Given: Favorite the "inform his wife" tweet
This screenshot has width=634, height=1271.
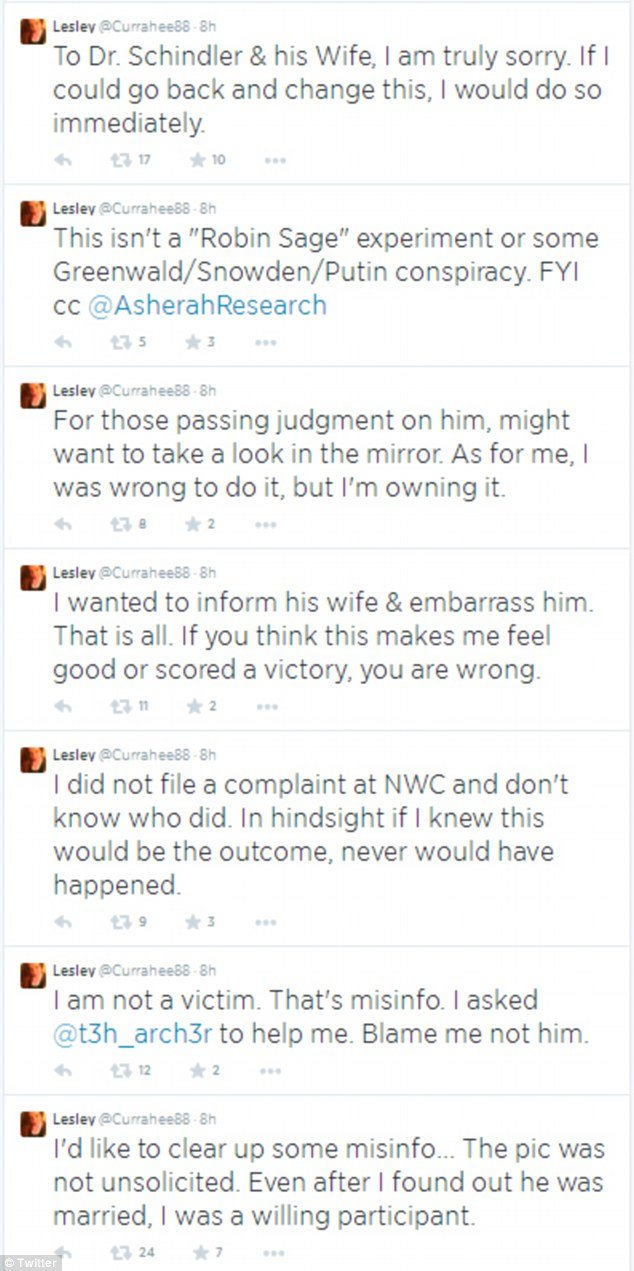Looking at the screenshot, I should pos(194,706).
